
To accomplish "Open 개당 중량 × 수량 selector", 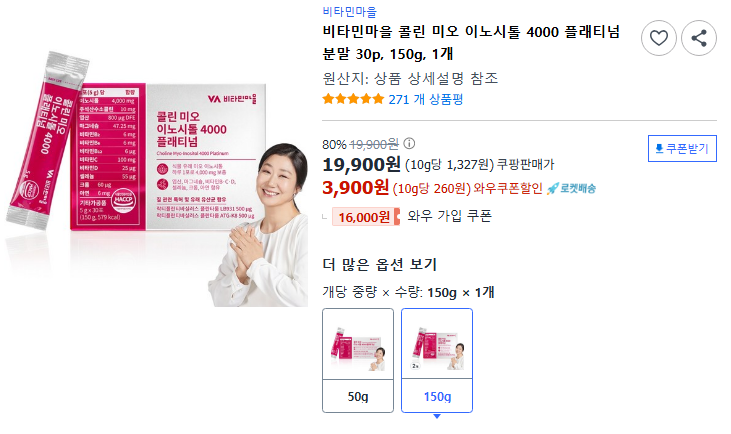I will pos(408,292).
